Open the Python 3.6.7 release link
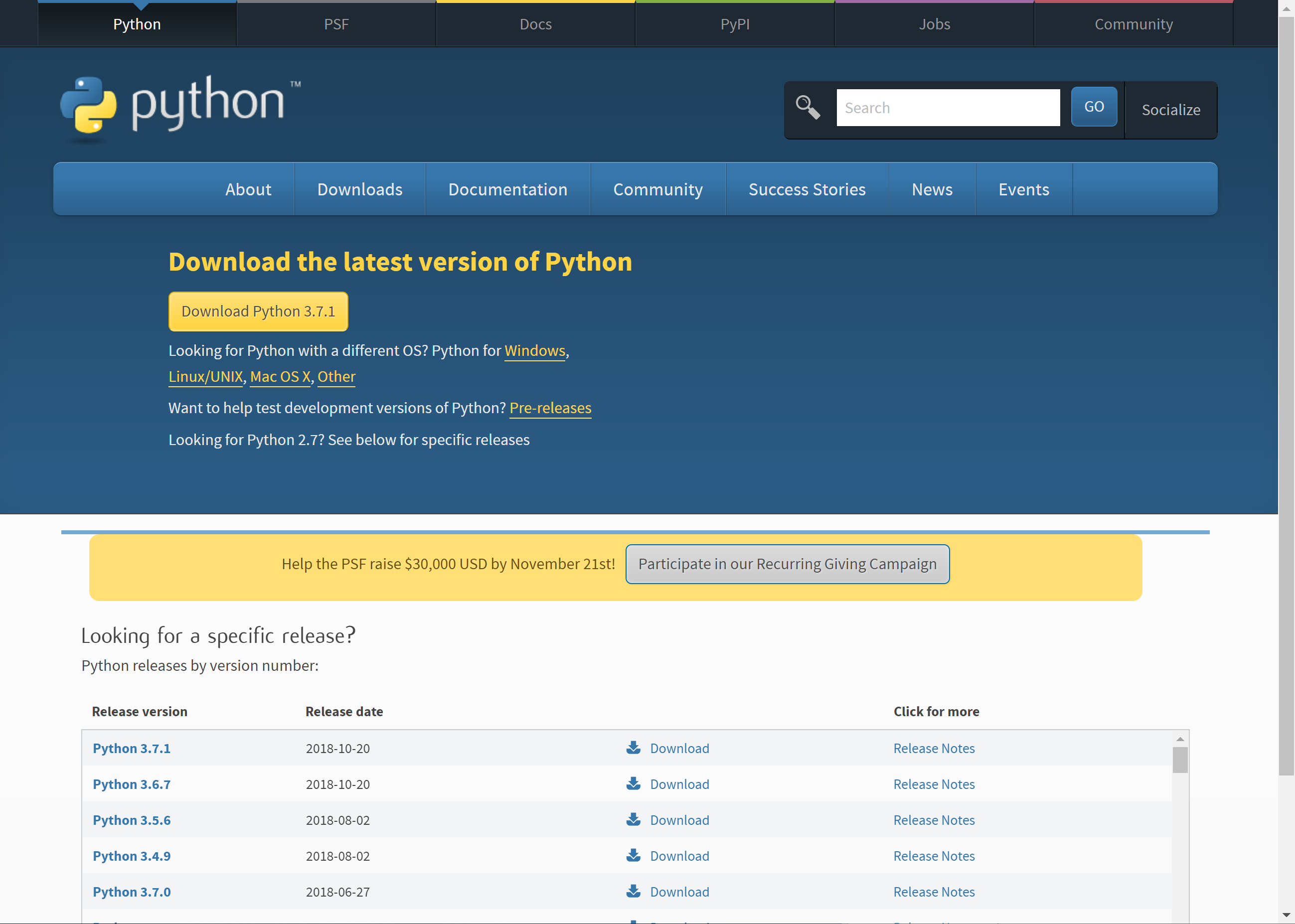 [132, 784]
